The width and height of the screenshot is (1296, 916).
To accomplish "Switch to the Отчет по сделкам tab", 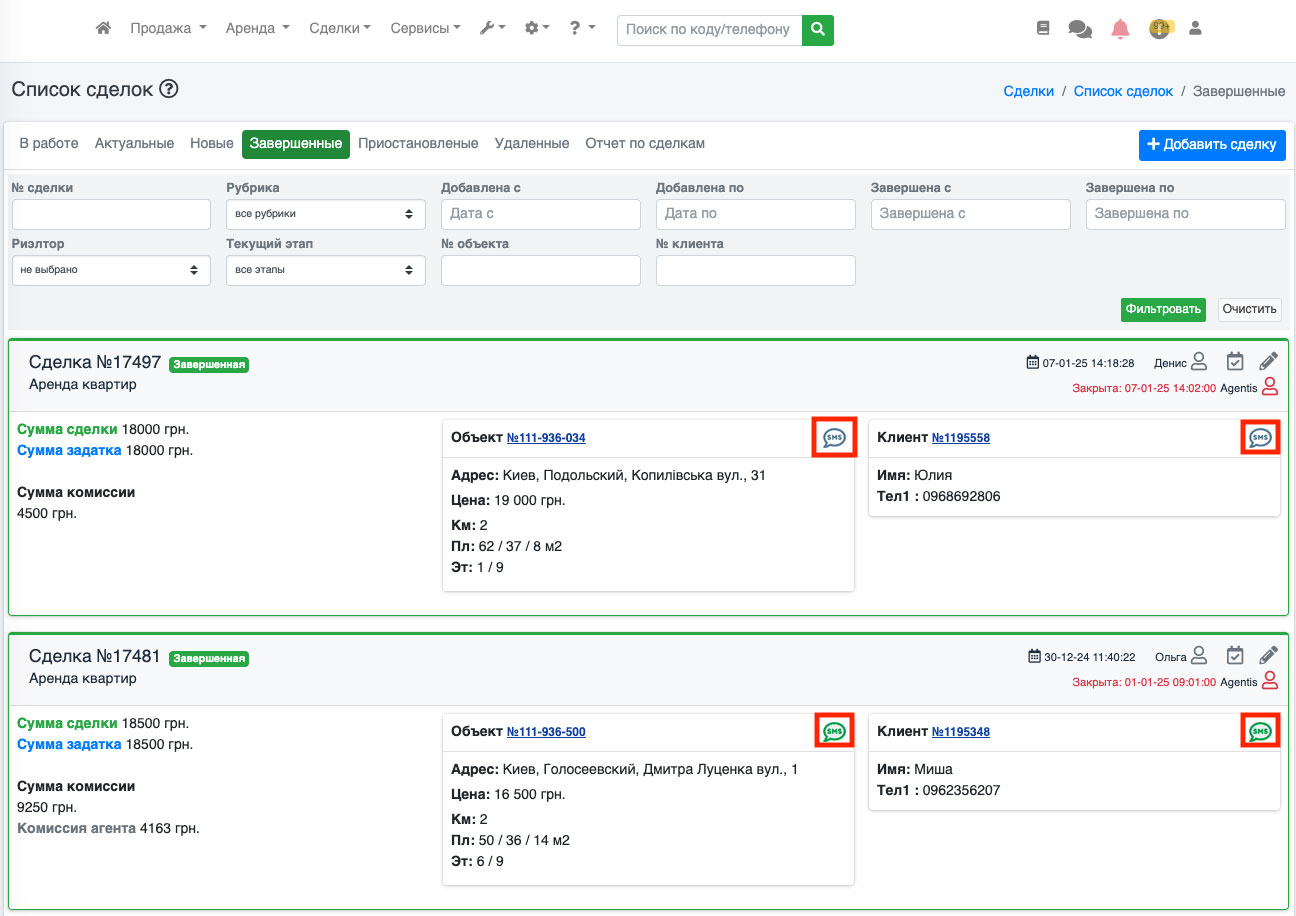I will pyautogui.click(x=645, y=144).
